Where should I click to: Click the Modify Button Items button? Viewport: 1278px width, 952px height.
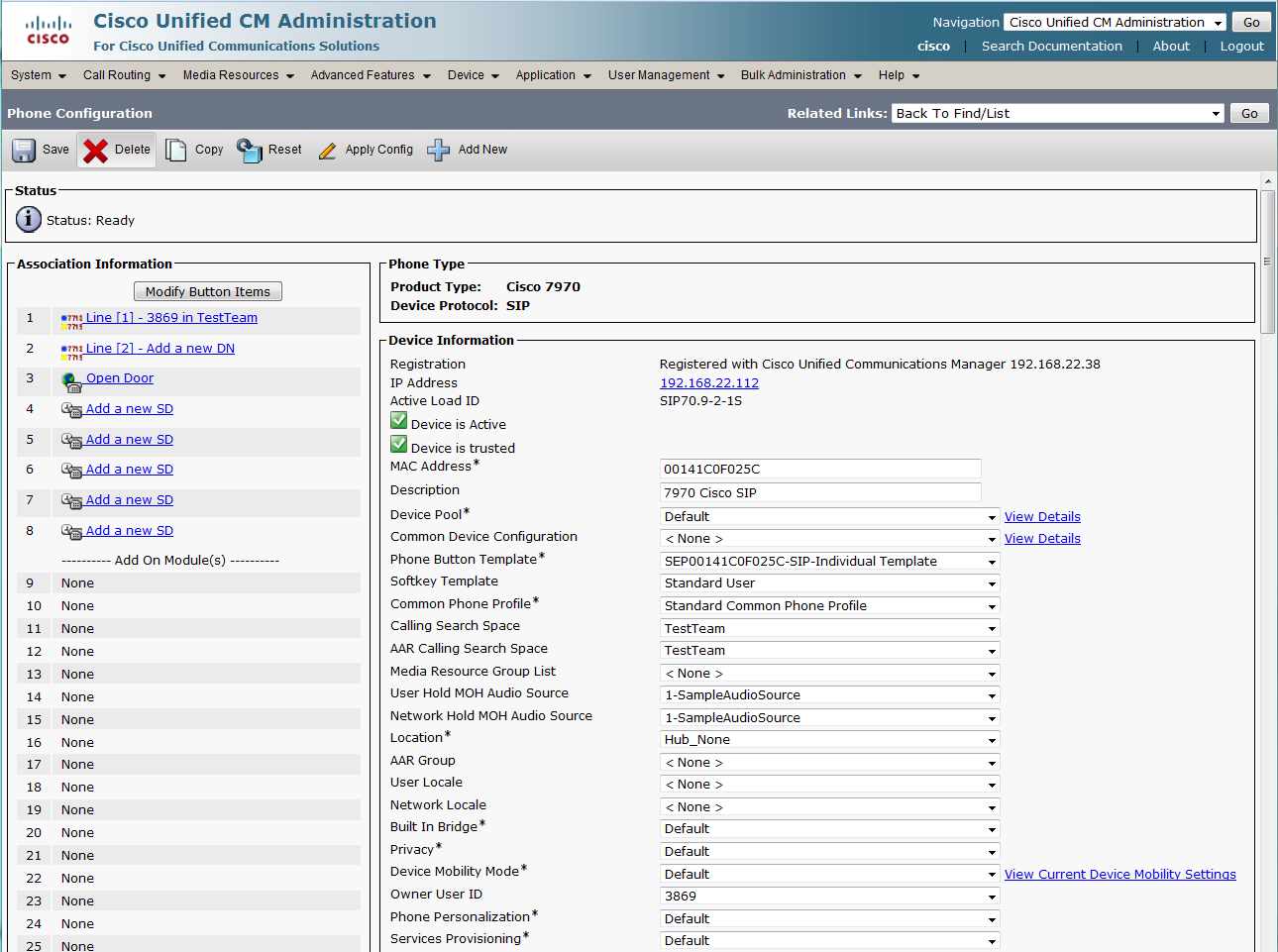click(x=208, y=291)
